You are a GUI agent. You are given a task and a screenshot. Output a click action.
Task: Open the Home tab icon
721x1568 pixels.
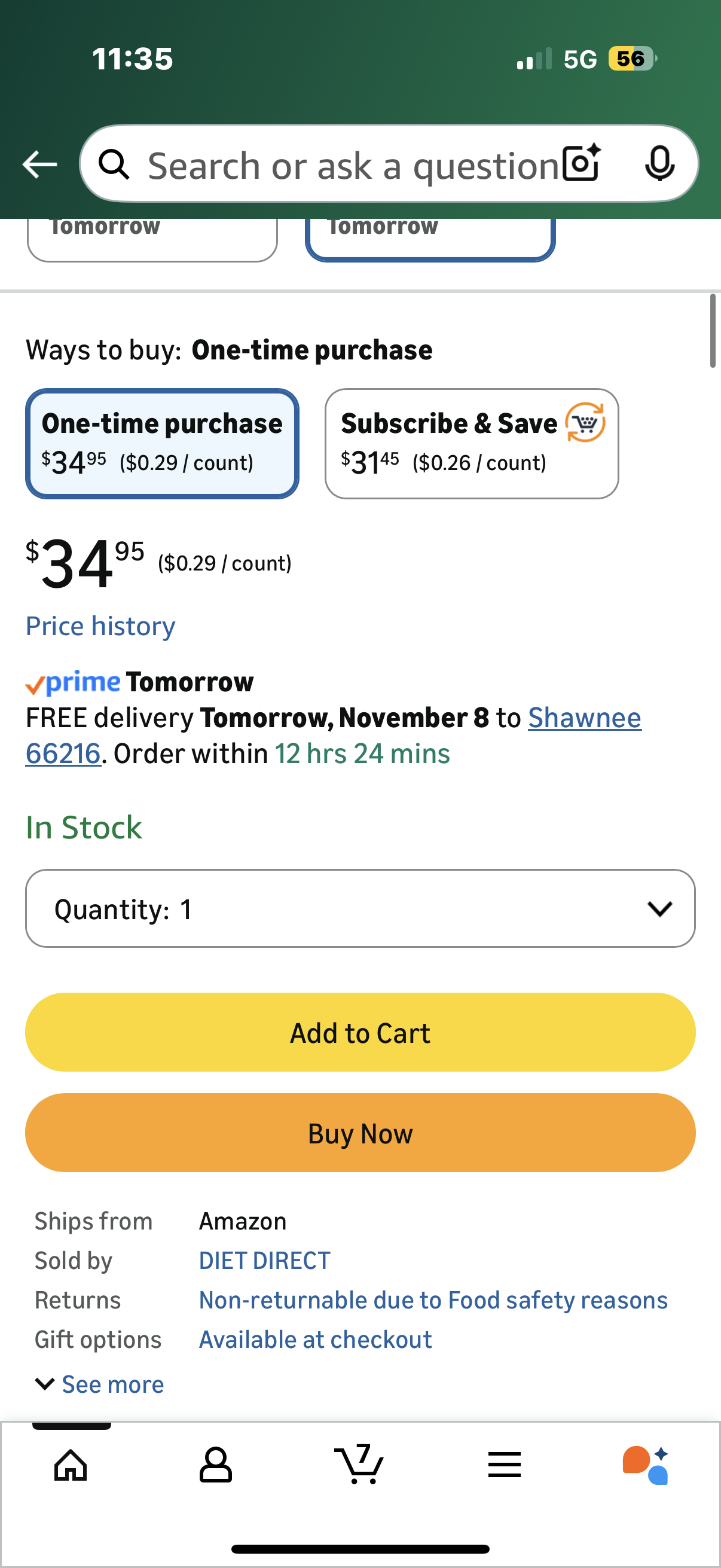tap(71, 1465)
